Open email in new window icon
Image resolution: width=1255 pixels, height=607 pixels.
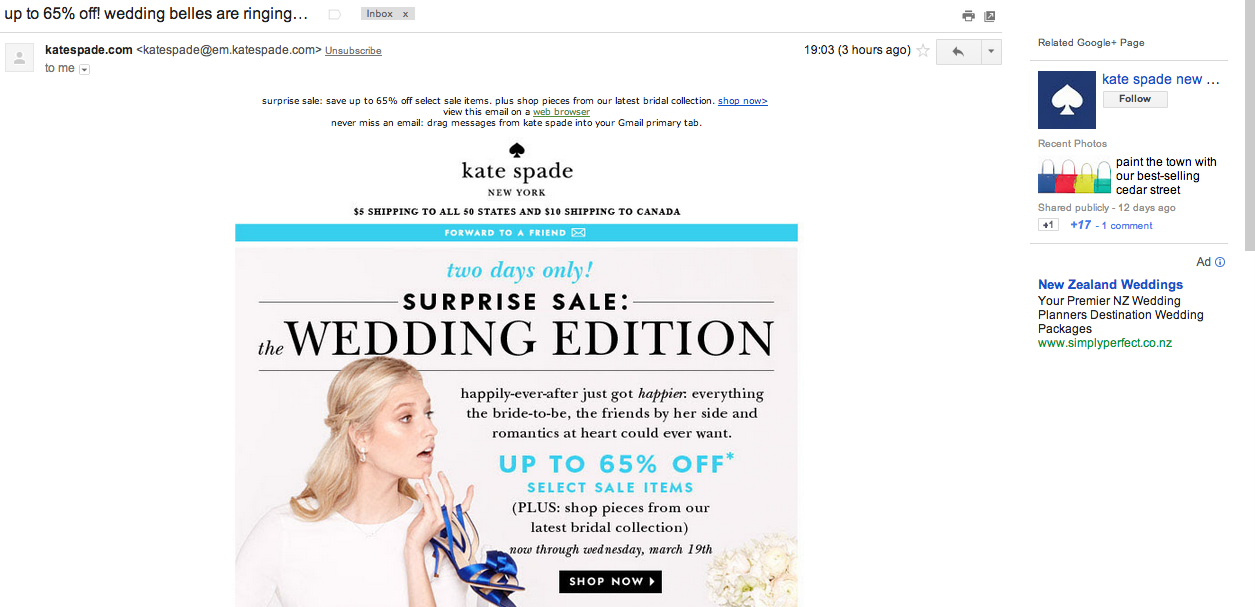tap(990, 16)
